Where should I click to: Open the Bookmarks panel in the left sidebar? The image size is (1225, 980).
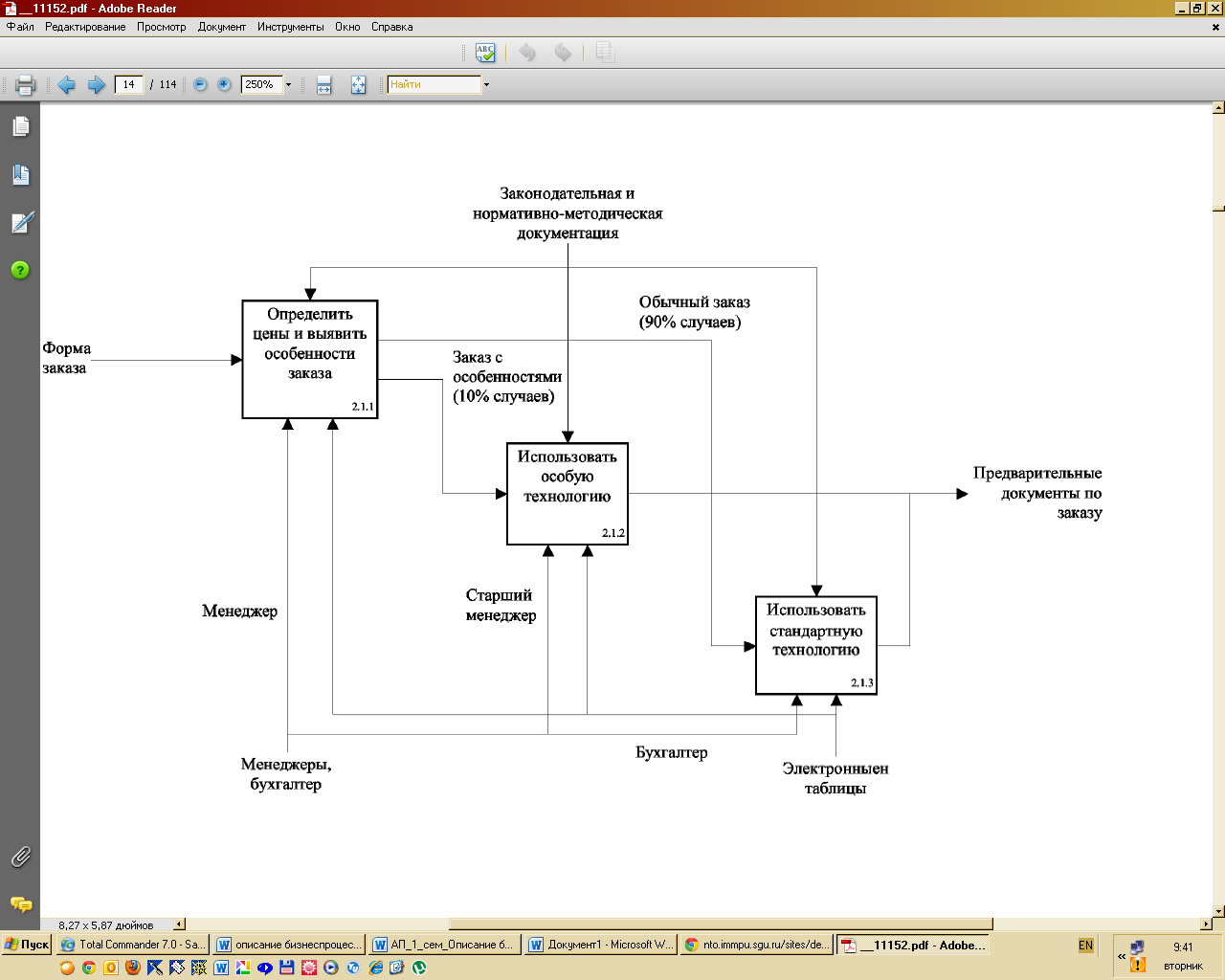coord(20,174)
